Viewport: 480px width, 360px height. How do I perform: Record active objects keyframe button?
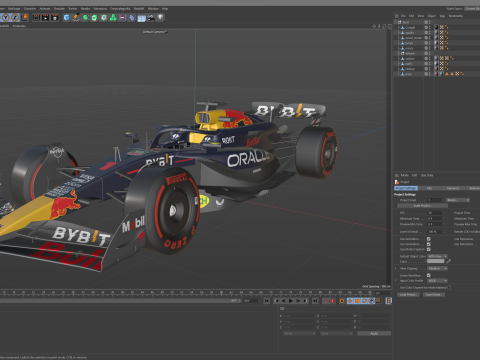[325, 301]
